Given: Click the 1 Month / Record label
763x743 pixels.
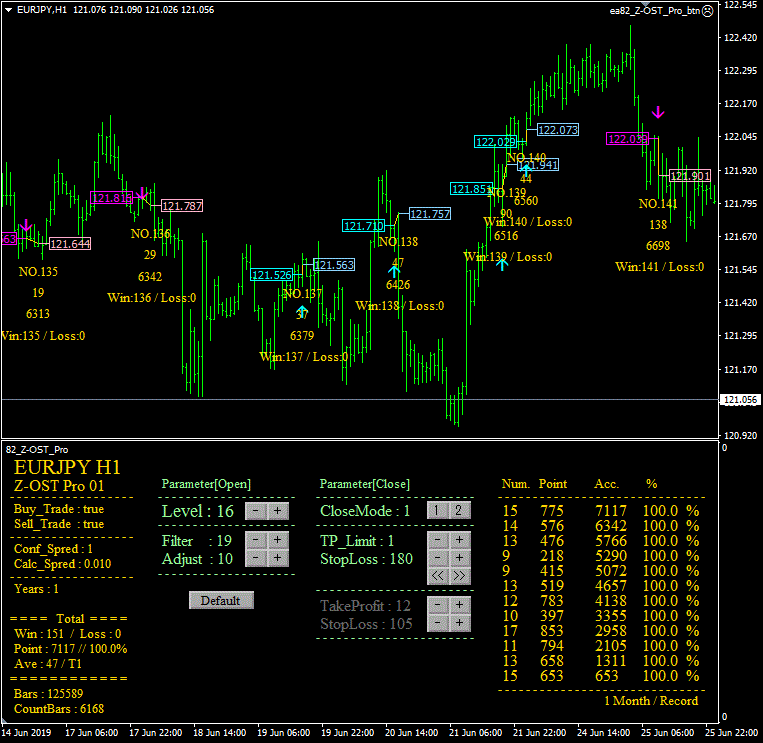Looking at the screenshot, I should pyautogui.click(x=651, y=701).
